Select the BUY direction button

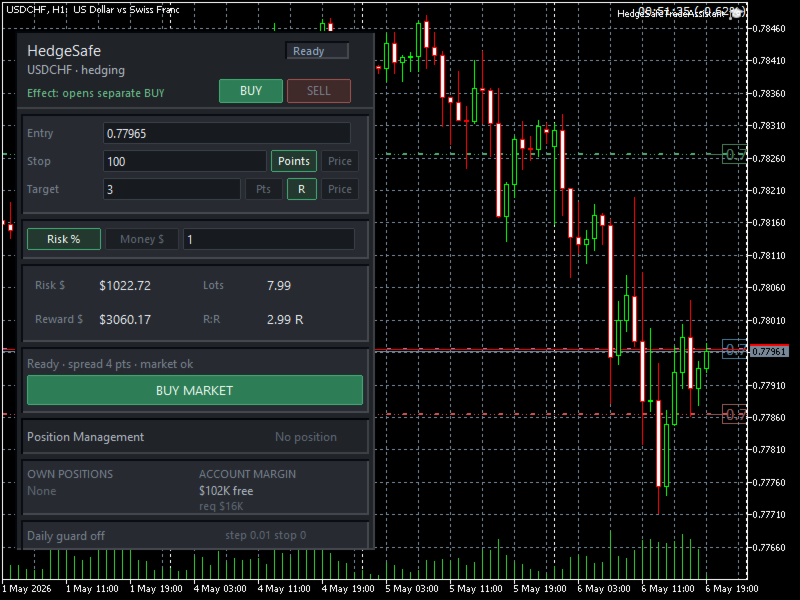pyautogui.click(x=251, y=91)
